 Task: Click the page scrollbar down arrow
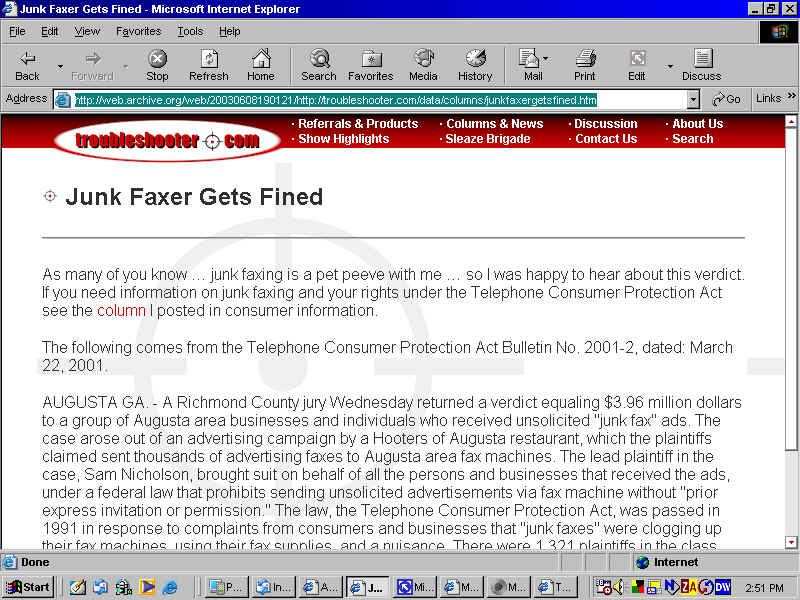coord(791,542)
